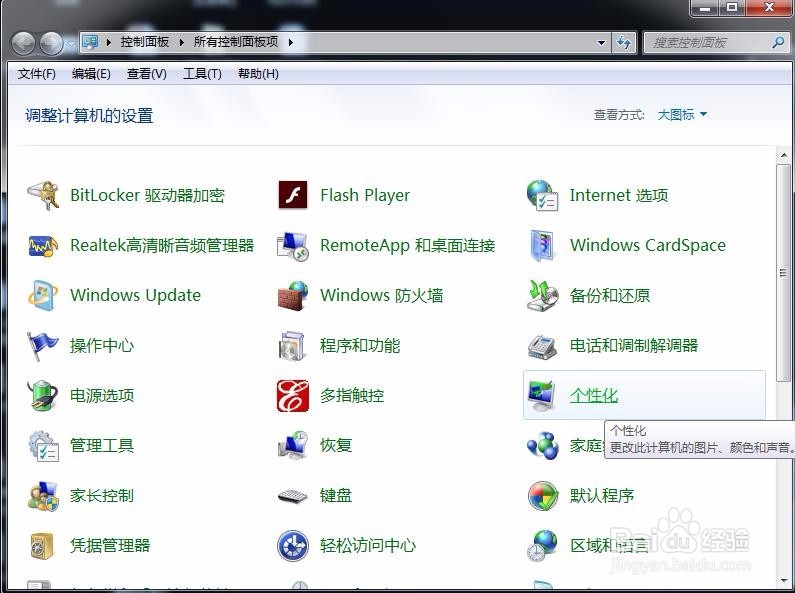Click the Back navigation button
The height and width of the screenshot is (593, 795).
(23, 44)
